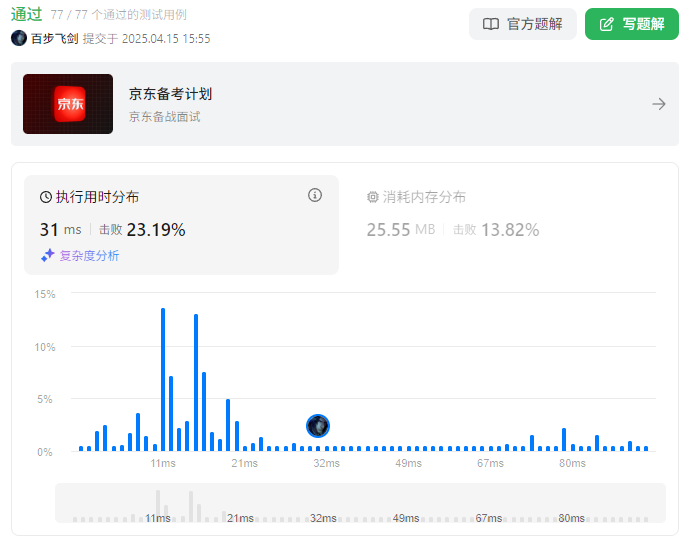Click the user avatar beside 百步飞剑

pos(19,38)
